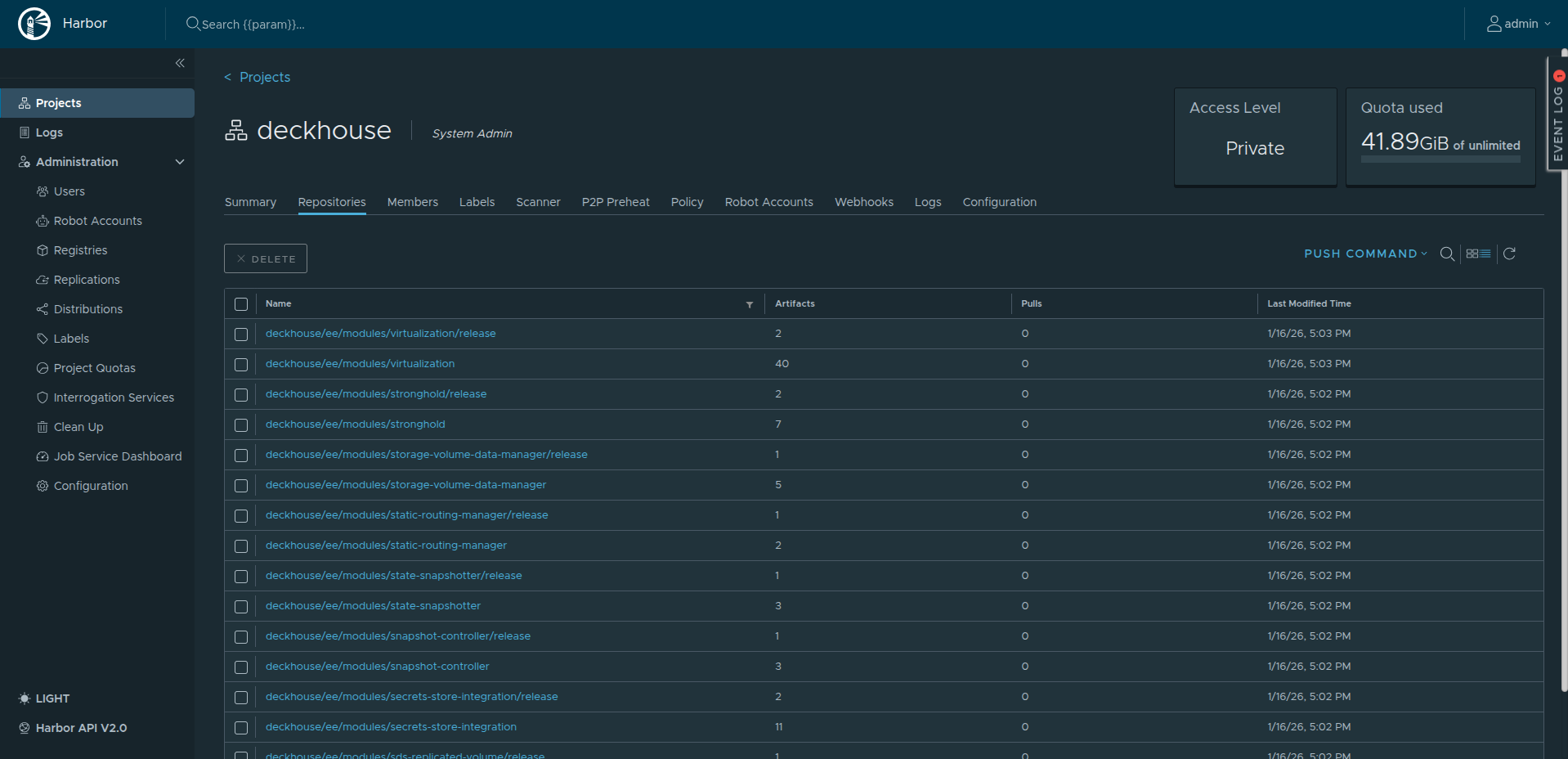The height and width of the screenshot is (759, 1568).
Task: Expand the admin user menu
Action: tap(1518, 23)
